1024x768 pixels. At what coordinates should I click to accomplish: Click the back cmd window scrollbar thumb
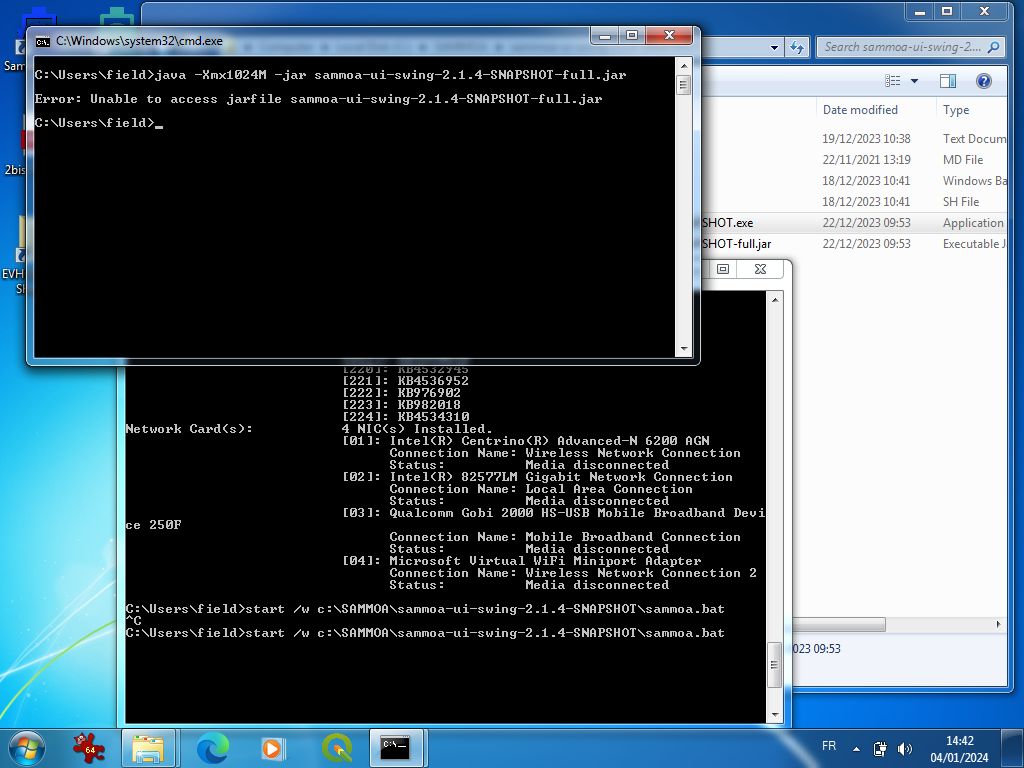point(775,665)
